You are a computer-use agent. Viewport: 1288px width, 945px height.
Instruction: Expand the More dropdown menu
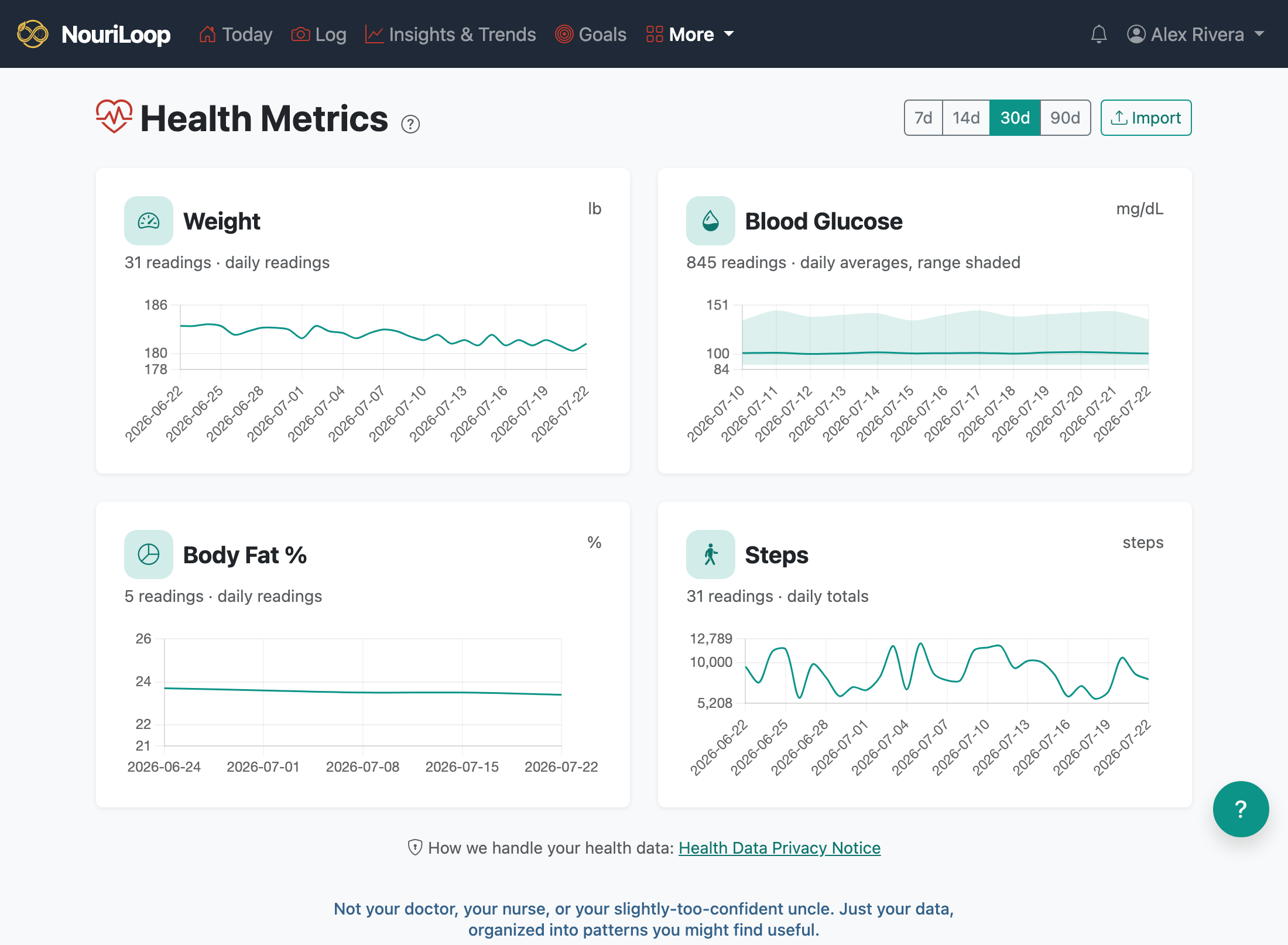coord(690,35)
